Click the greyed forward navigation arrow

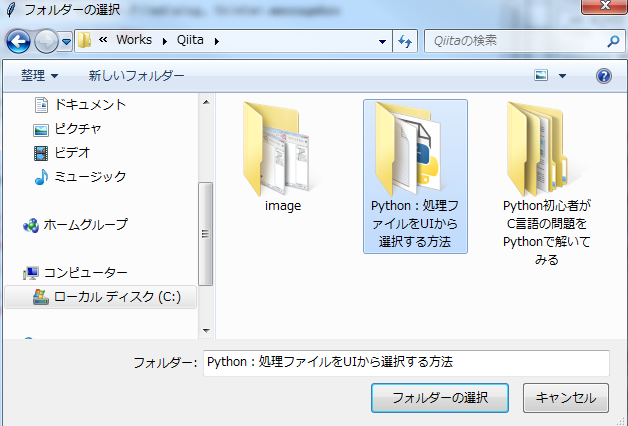46,41
